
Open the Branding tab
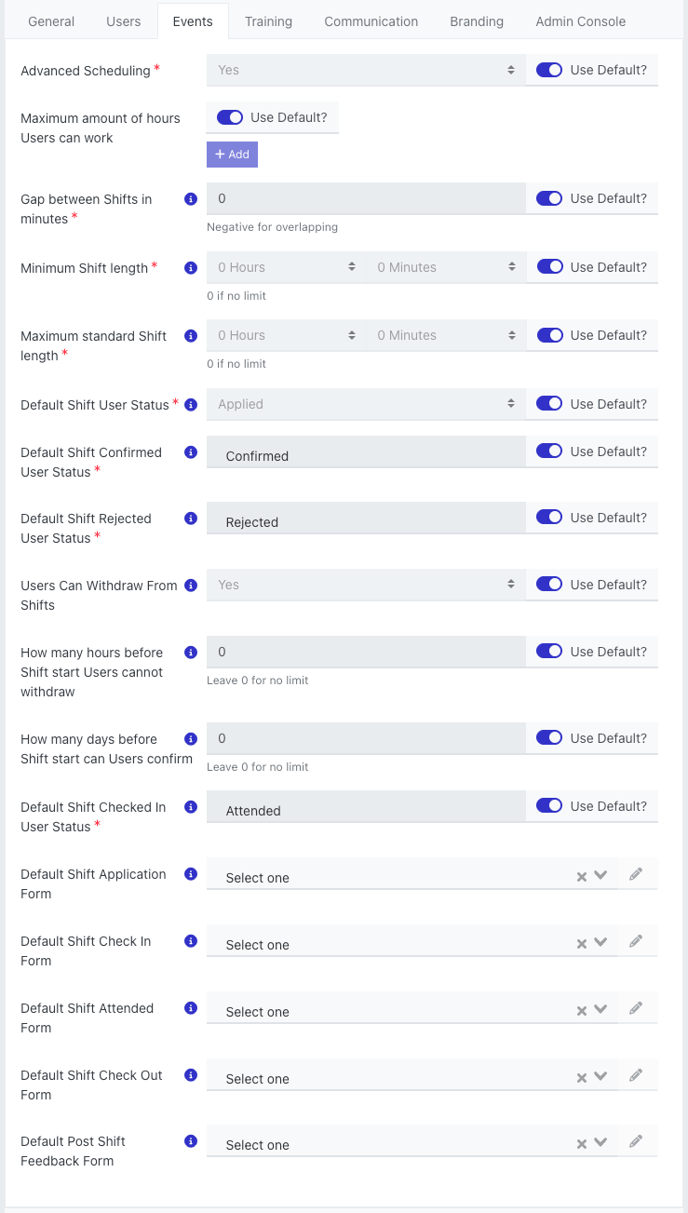click(477, 21)
